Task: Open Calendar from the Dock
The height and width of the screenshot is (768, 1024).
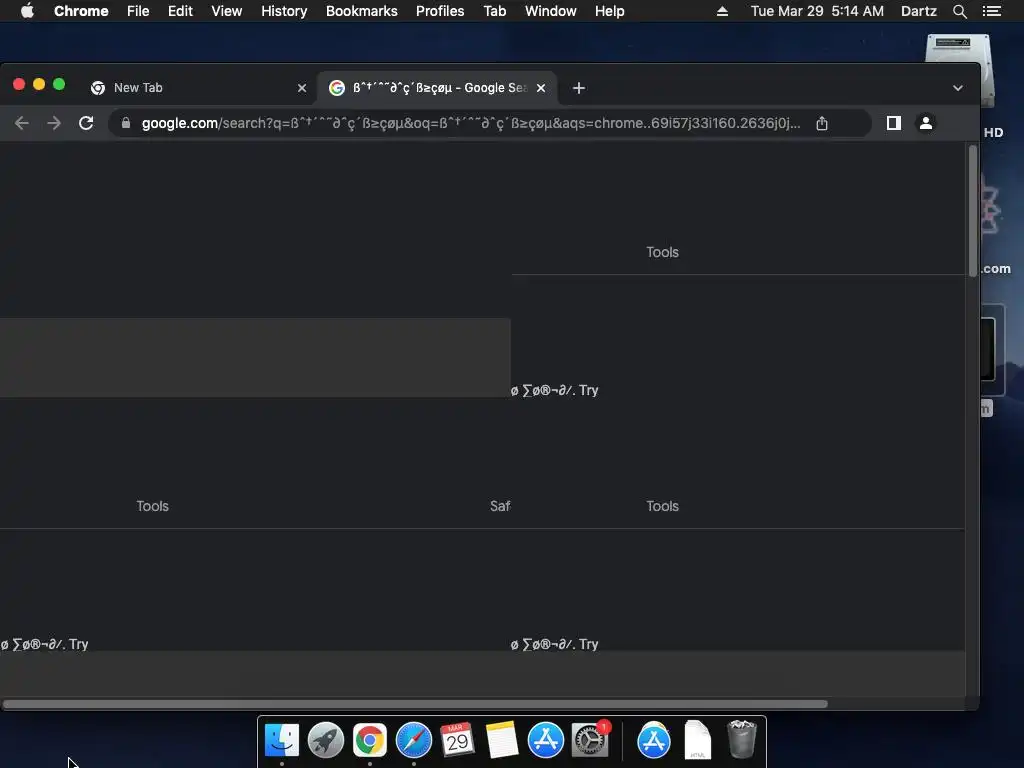Action: coord(457,740)
